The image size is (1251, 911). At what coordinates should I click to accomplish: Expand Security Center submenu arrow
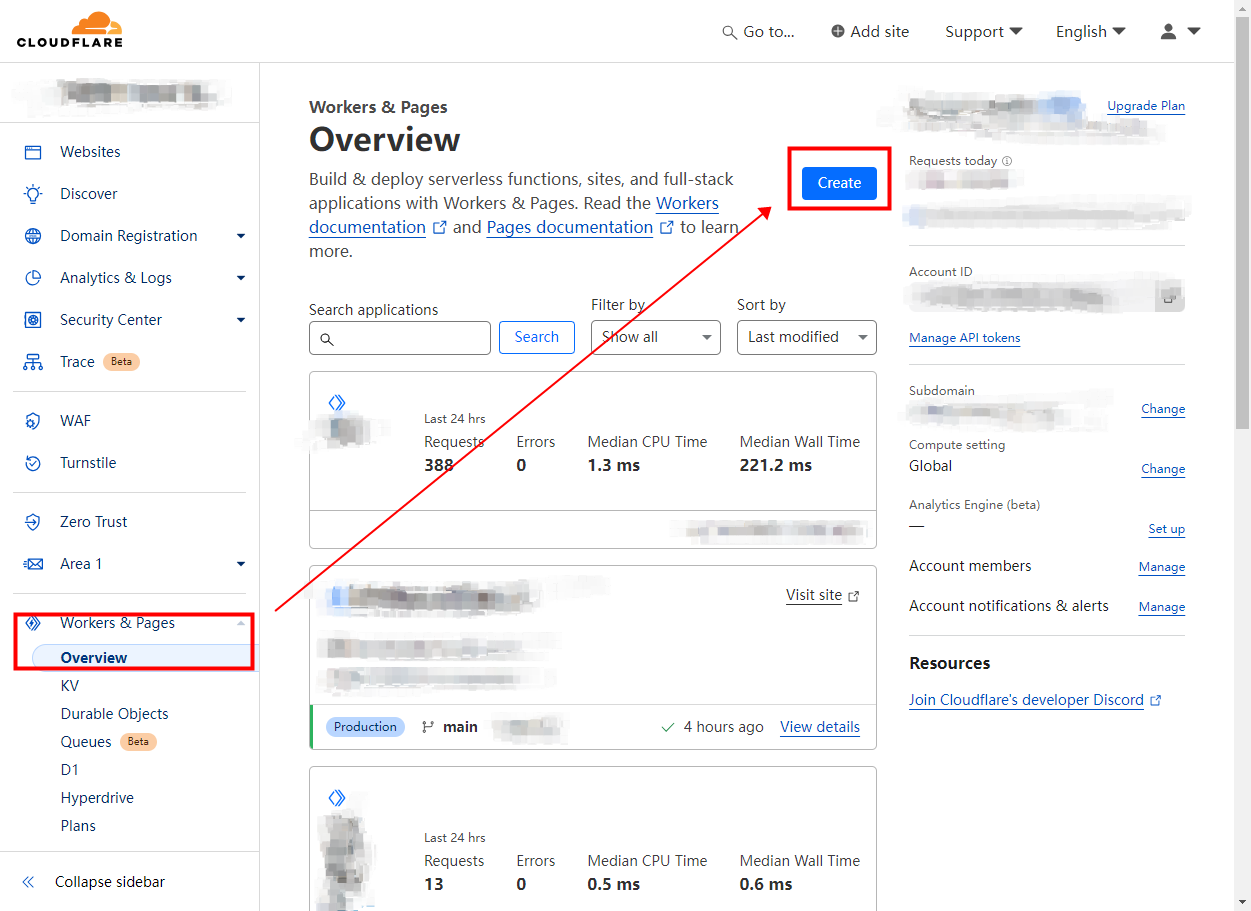pos(240,320)
